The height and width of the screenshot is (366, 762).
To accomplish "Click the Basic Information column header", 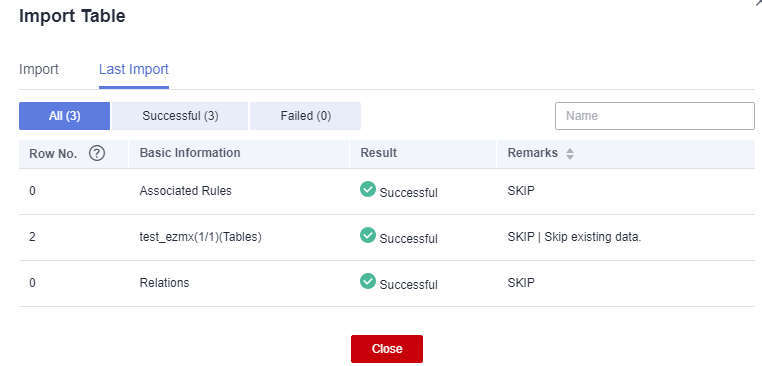I will pos(190,153).
